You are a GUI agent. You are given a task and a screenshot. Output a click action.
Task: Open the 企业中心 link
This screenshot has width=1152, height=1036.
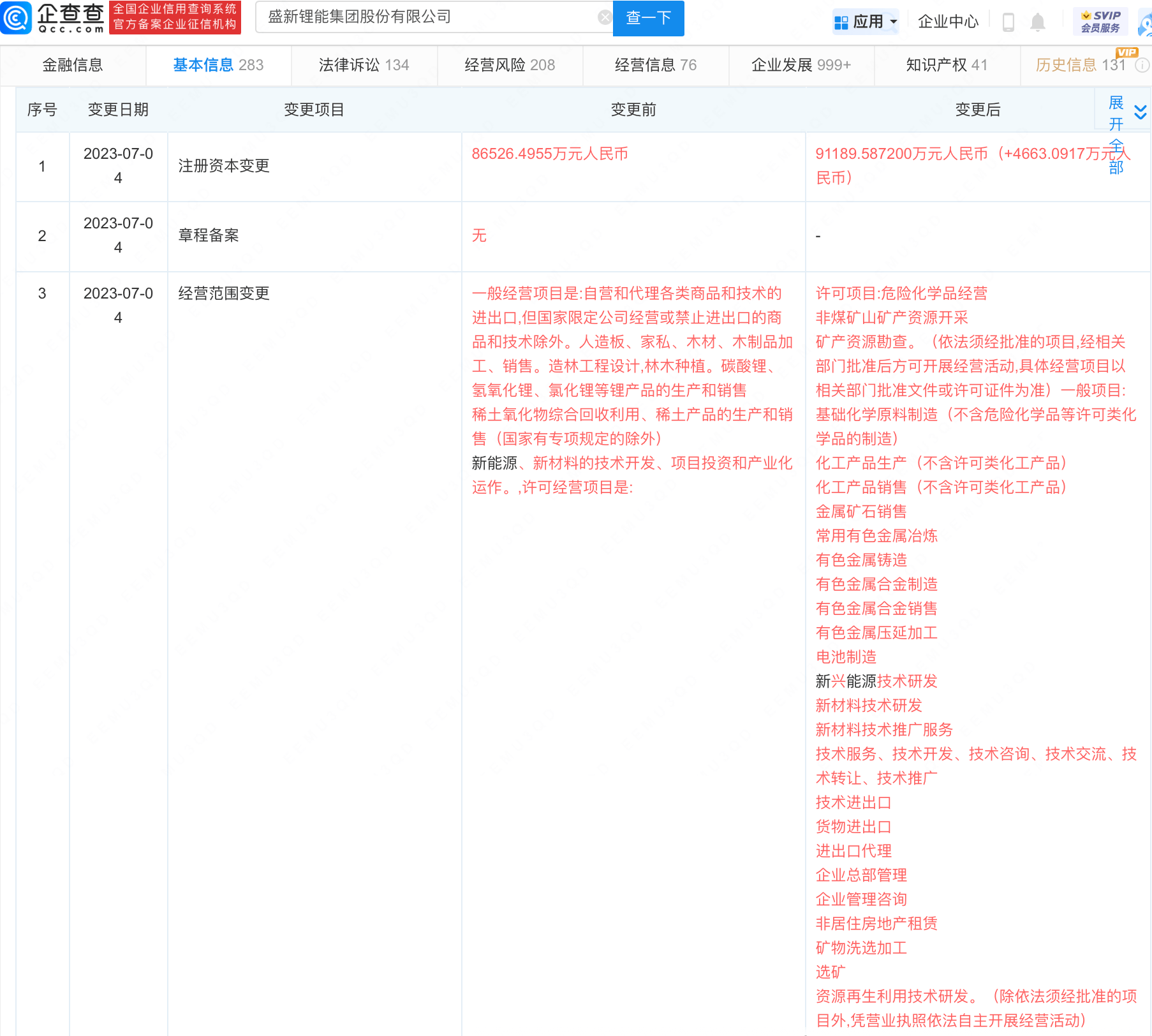(948, 22)
